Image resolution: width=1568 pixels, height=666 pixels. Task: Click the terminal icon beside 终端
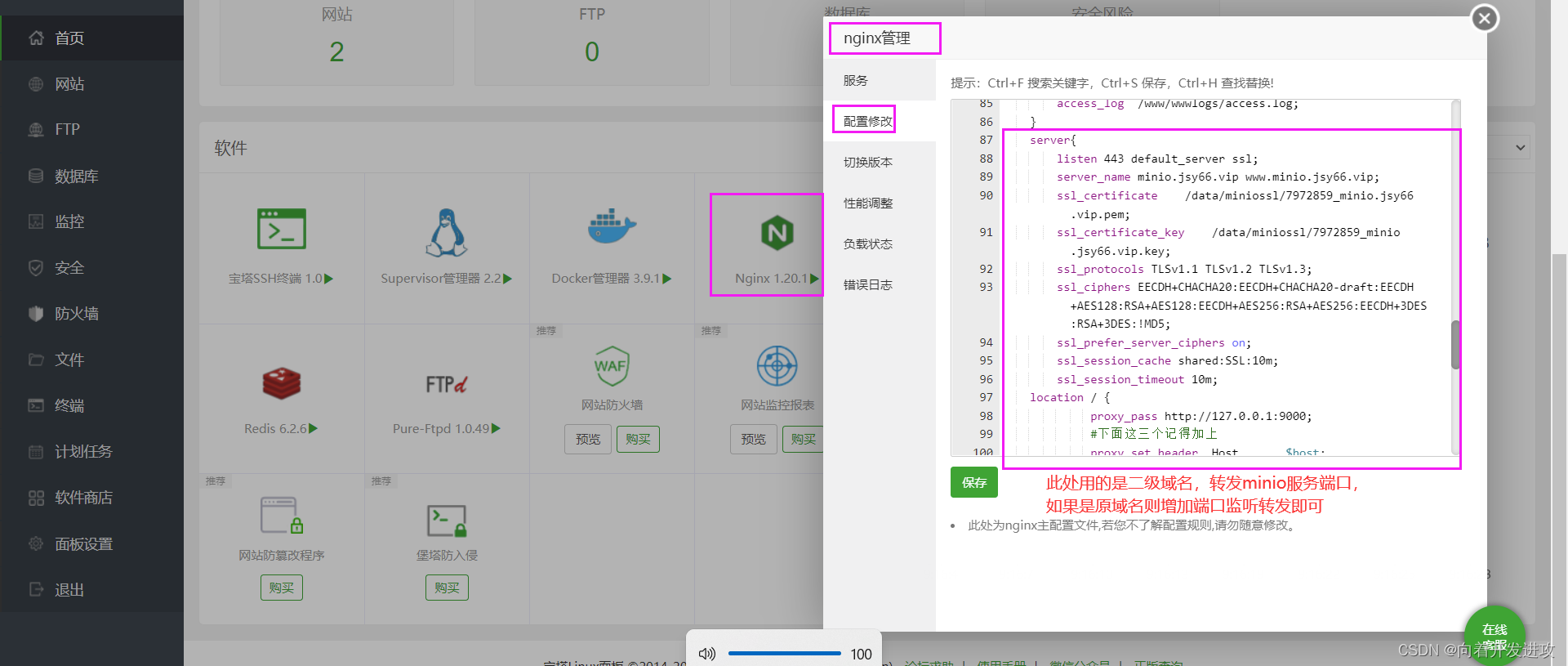pos(36,405)
